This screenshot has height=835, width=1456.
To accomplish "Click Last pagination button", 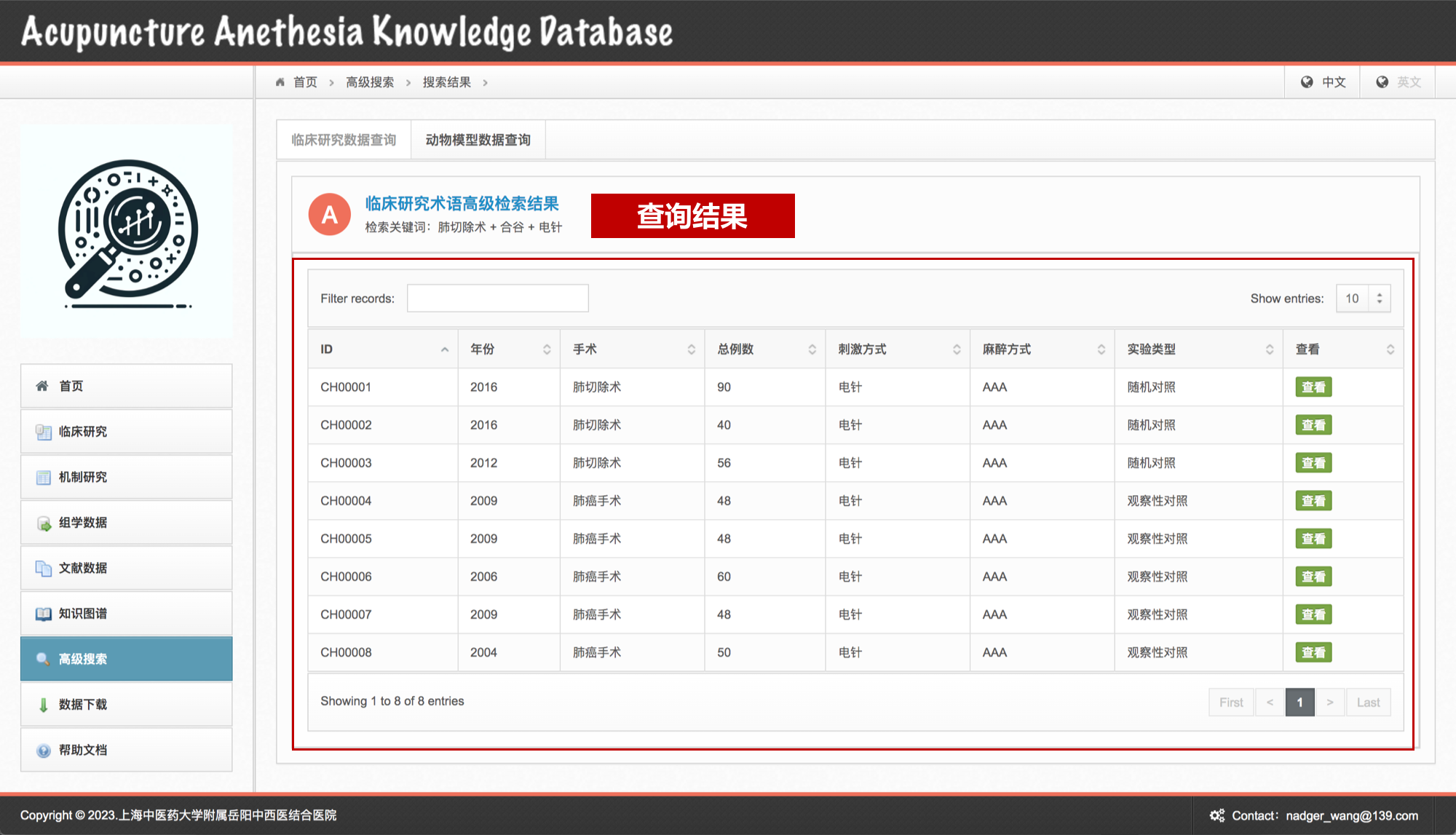I will pos(1368,703).
